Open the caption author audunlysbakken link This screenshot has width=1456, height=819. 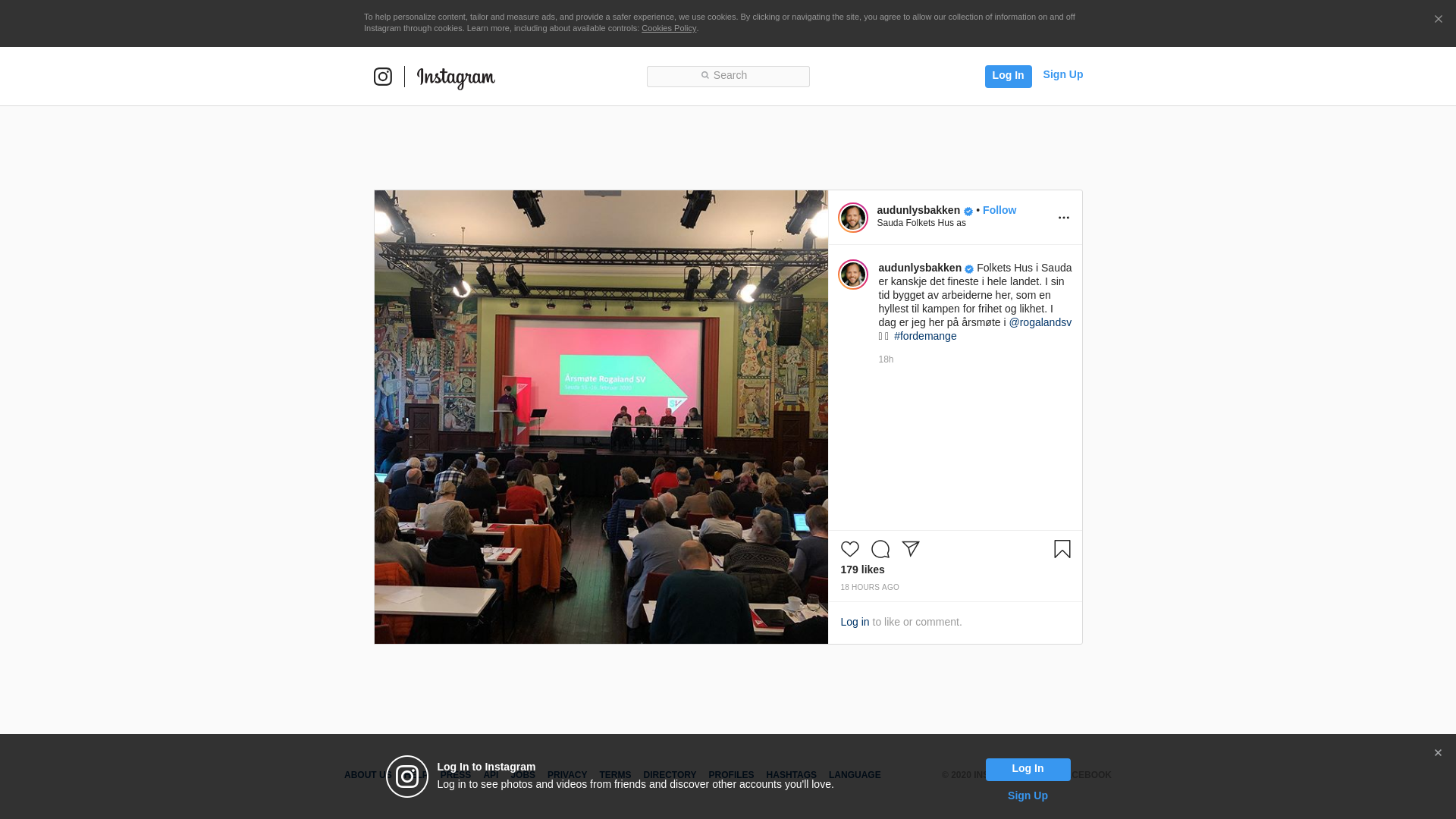point(920,268)
